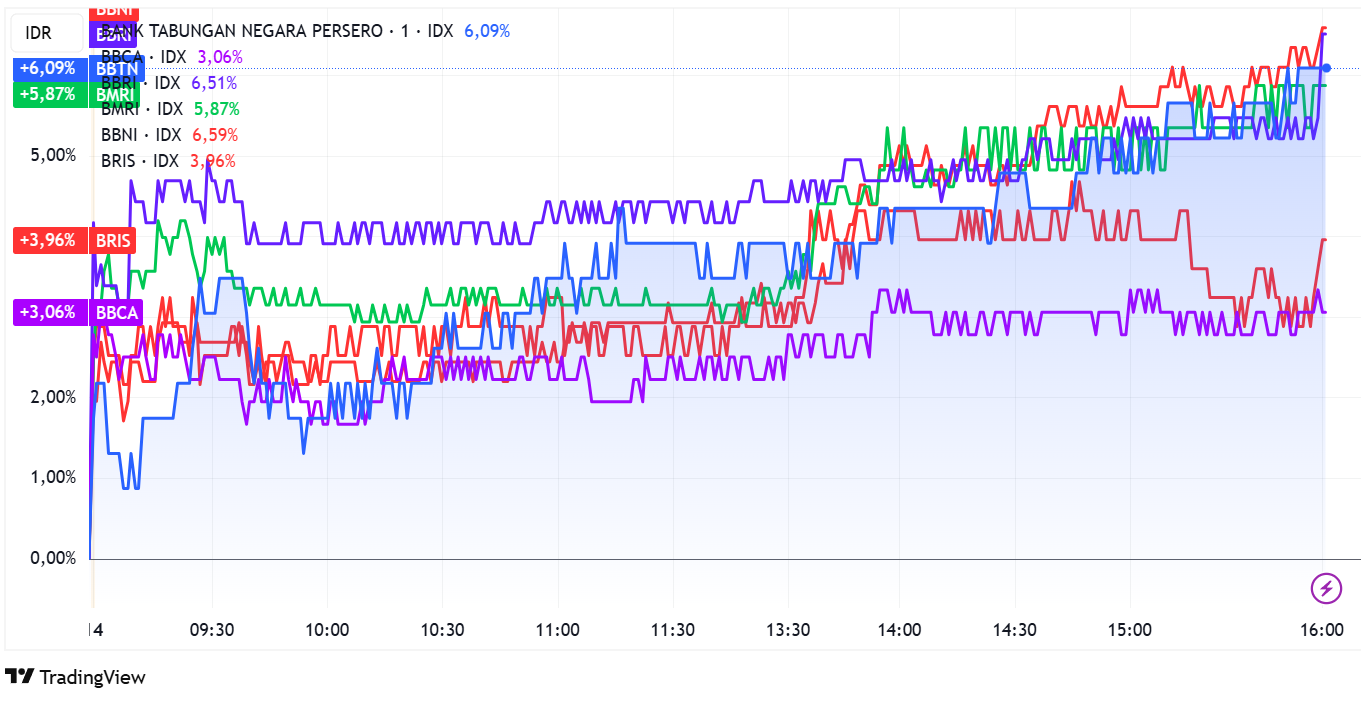1361x701 pixels.
Task: Click the 09:30 time axis label
Action: pos(211,630)
